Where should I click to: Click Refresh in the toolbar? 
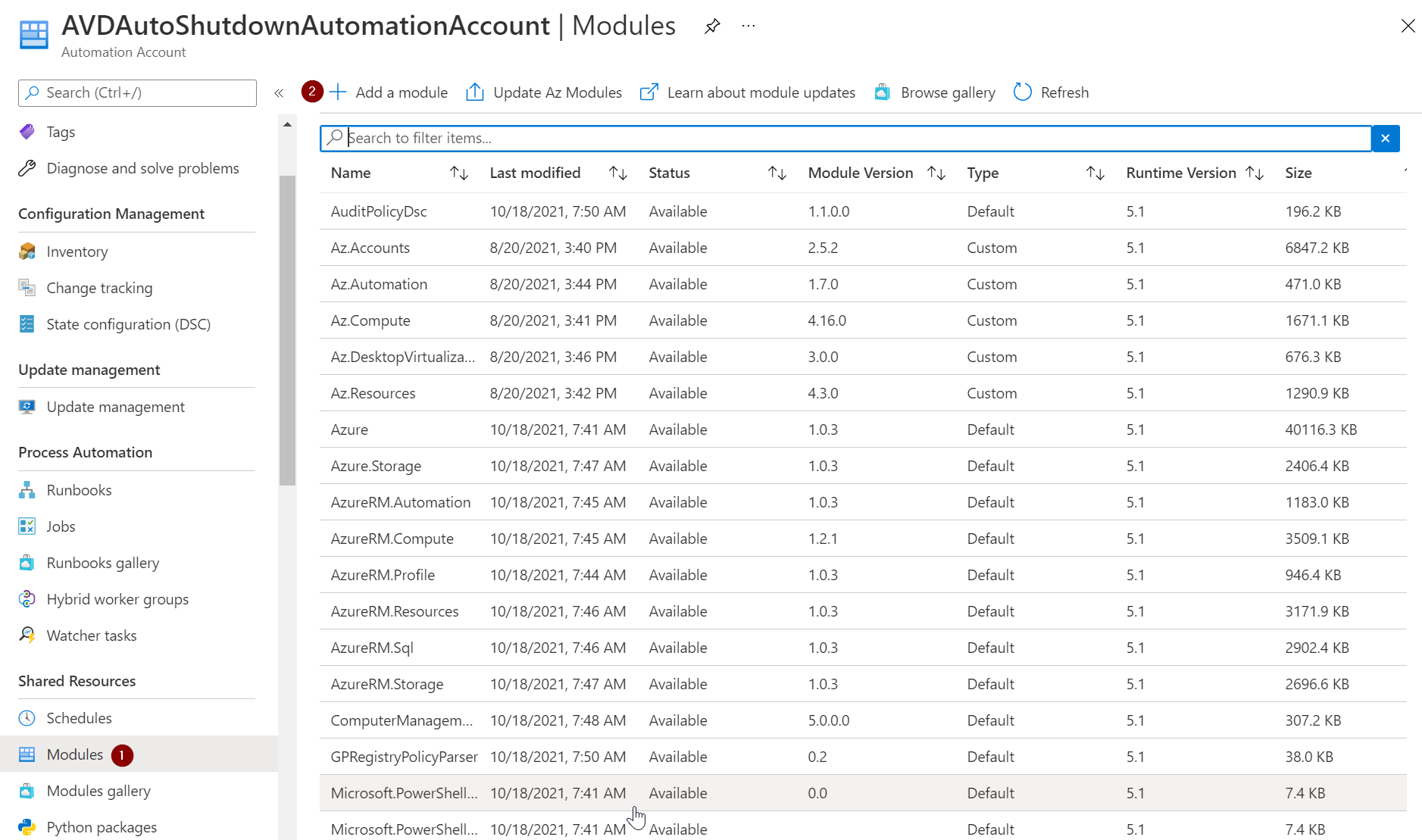coord(1064,92)
